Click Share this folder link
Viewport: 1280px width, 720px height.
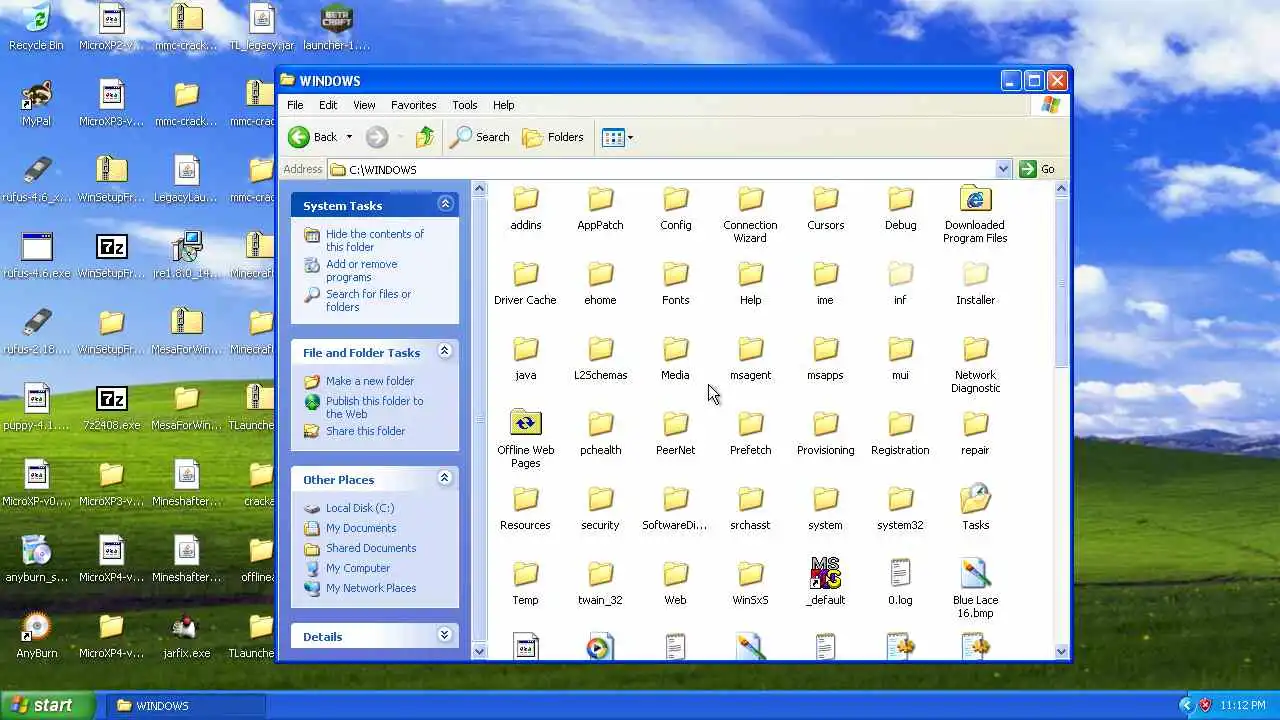365,431
